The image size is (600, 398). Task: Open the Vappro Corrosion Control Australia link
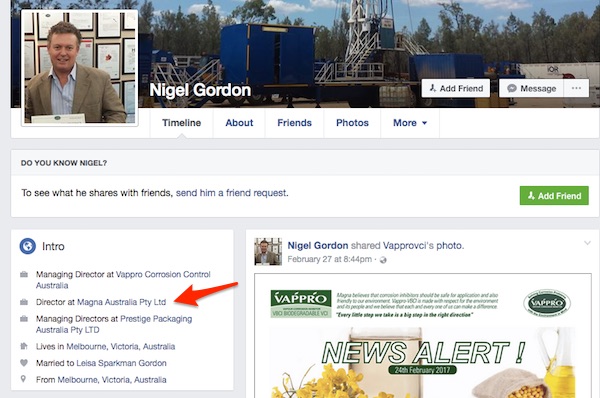coord(123,280)
